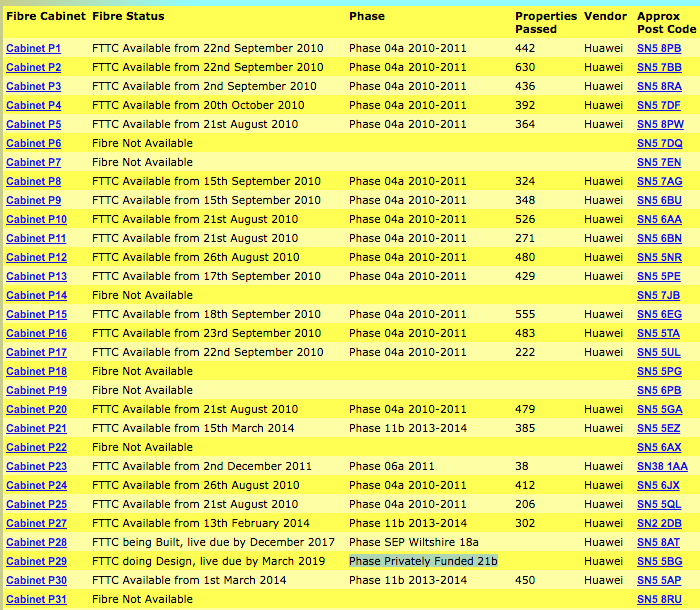Open the Cabinet P29 link
This screenshot has height=610, width=700.
click(x=37, y=561)
